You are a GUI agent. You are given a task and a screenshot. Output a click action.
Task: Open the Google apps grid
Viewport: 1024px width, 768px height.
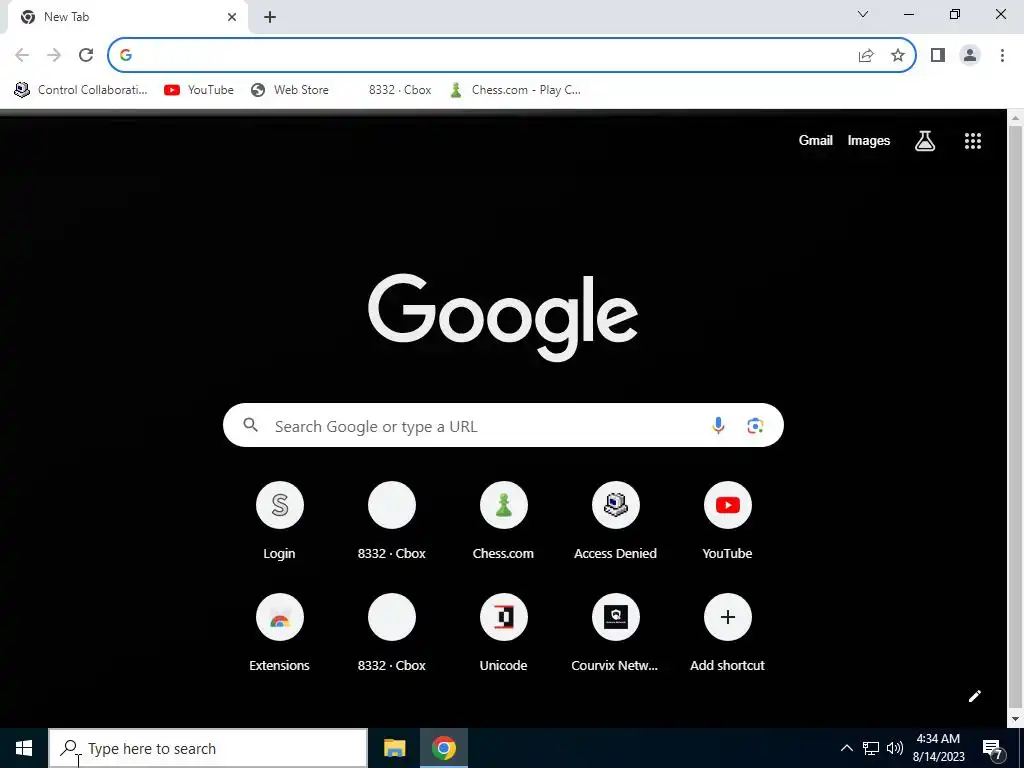973,140
